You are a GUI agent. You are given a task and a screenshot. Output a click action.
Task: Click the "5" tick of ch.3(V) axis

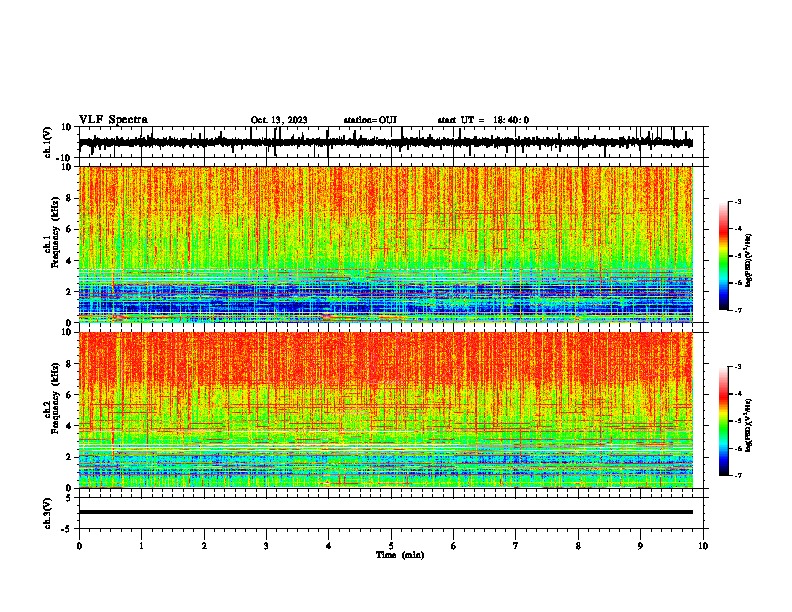tap(70, 498)
